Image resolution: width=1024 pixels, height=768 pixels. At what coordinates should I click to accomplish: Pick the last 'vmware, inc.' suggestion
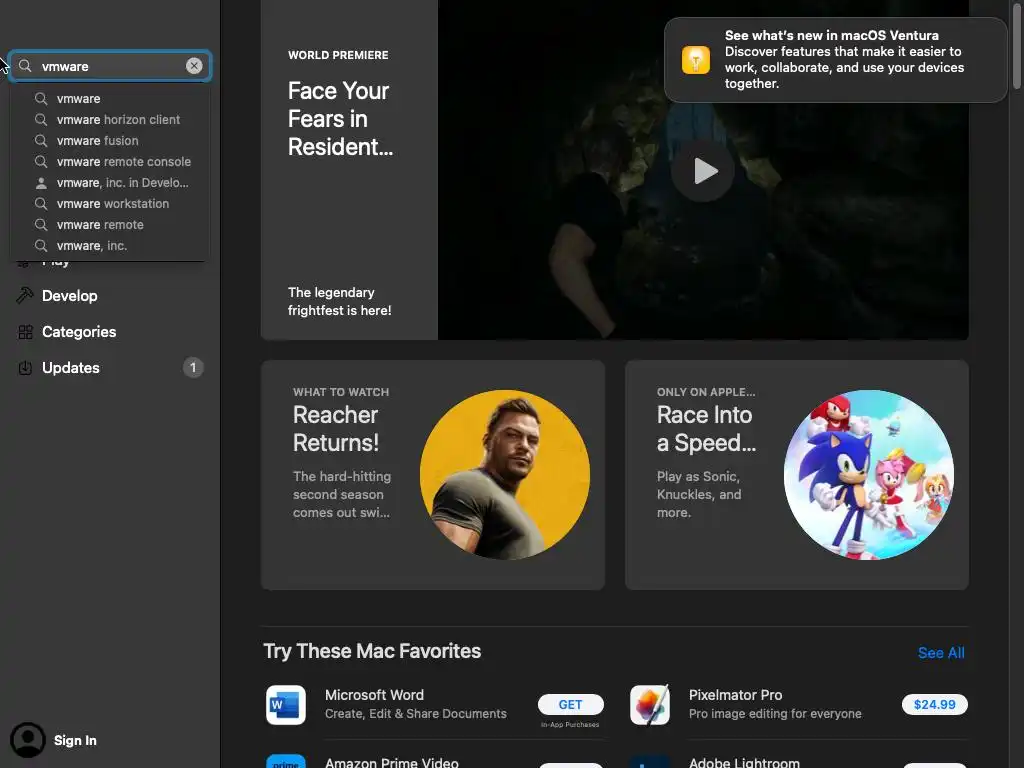[x=91, y=246]
